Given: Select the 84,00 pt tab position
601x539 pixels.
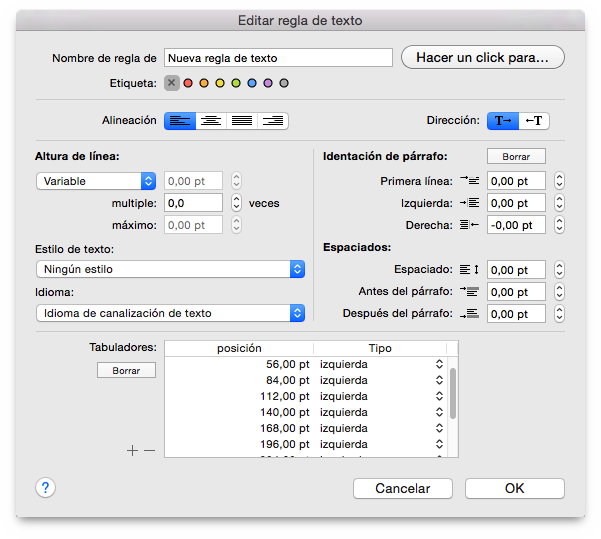Looking at the screenshot, I should point(287,380).
